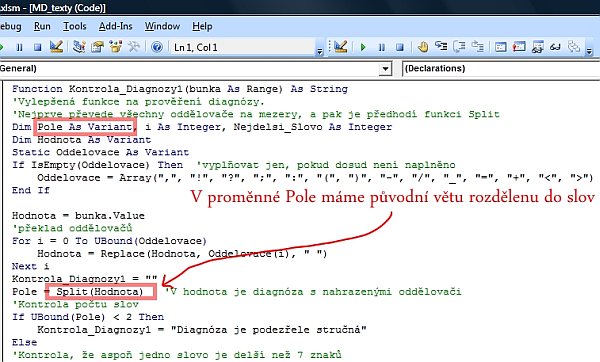Click the 'Else' line

(x=24, y=342)
